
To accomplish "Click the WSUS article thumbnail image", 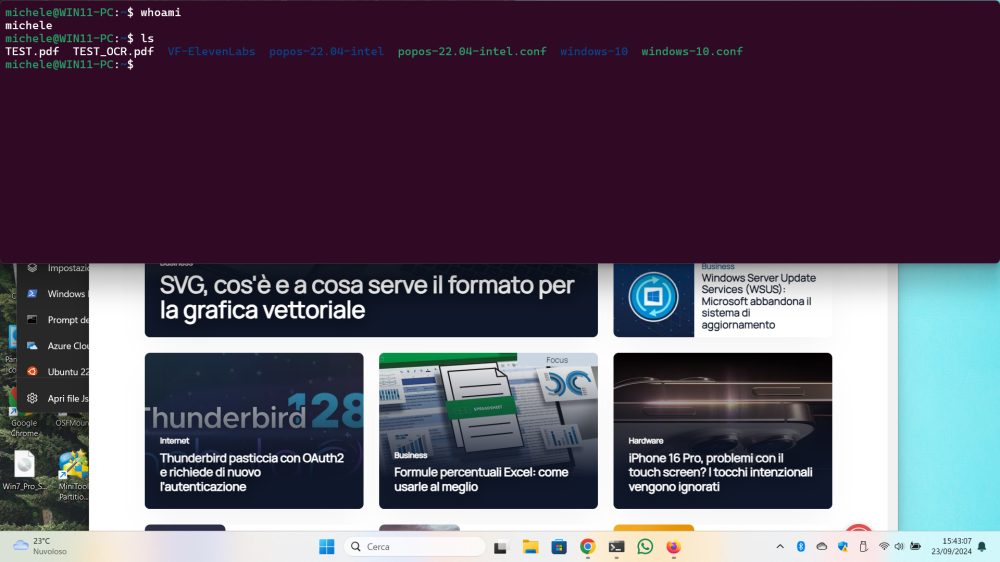I will 653,299.
